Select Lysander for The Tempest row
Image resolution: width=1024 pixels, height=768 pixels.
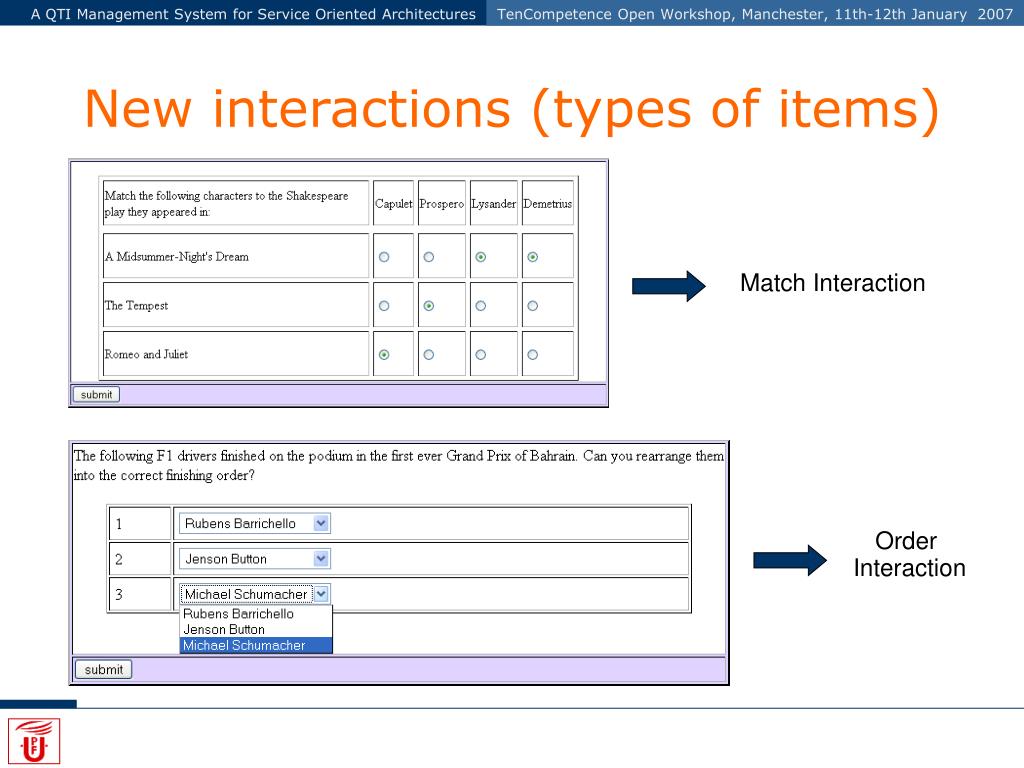[481, 306]
